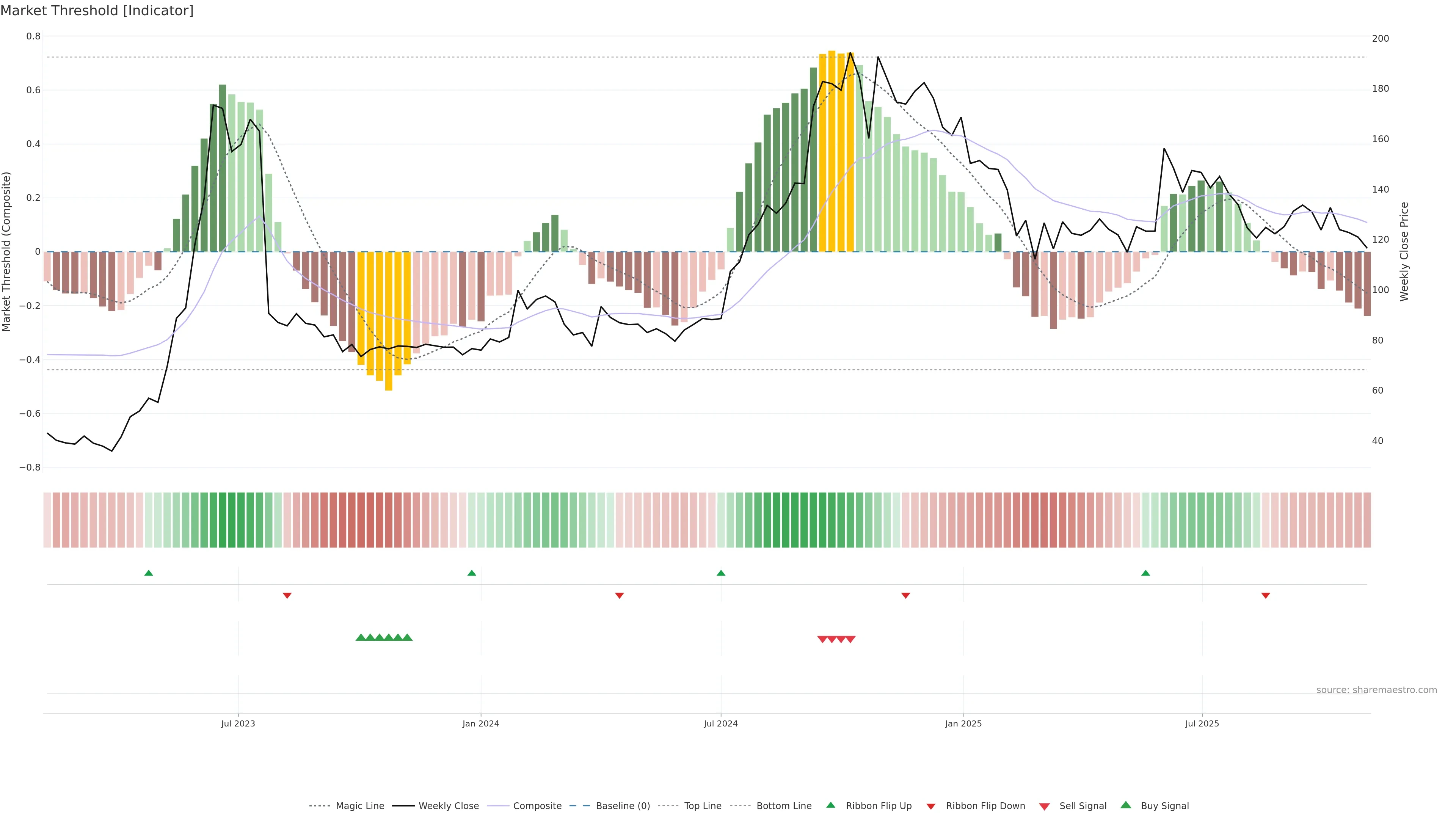This screenshot has width=1456, height=819.
Task: Click the Ribbon Flip Up triangle near Jan 2024
Action: point(472,573)
